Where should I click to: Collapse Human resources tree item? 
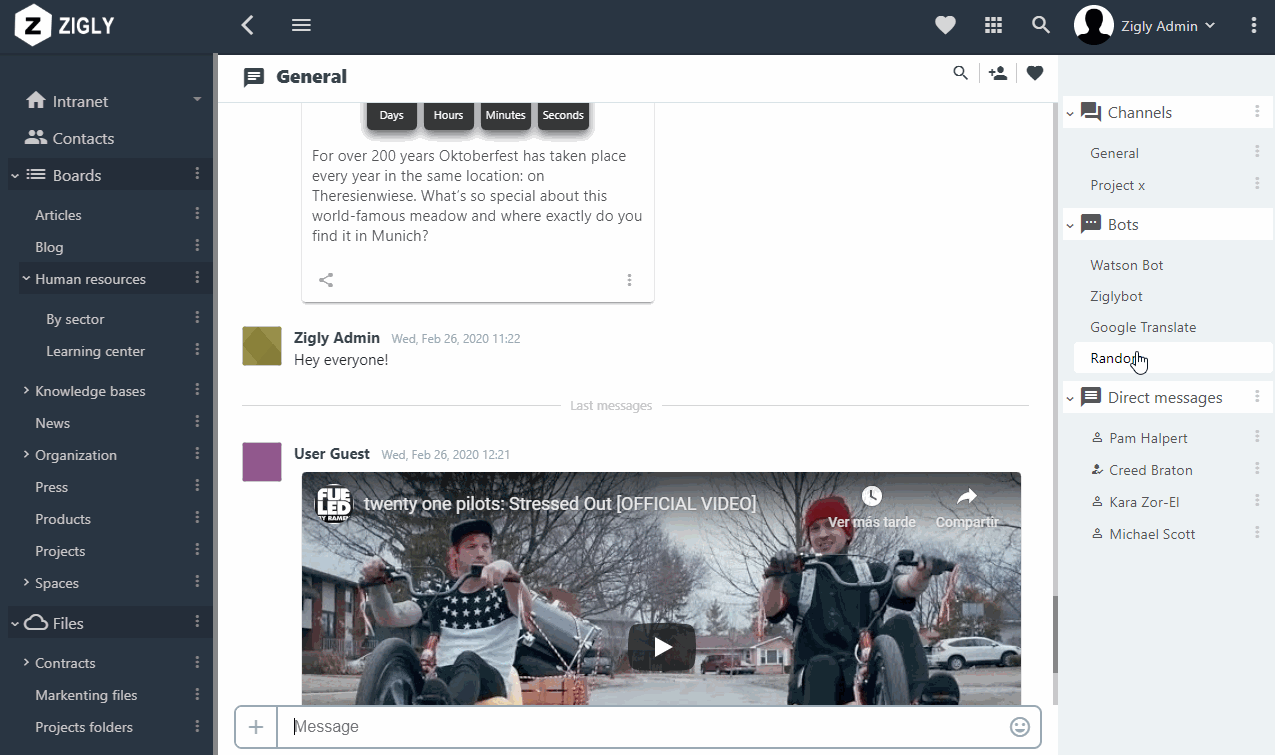click(x=25, y=278)
